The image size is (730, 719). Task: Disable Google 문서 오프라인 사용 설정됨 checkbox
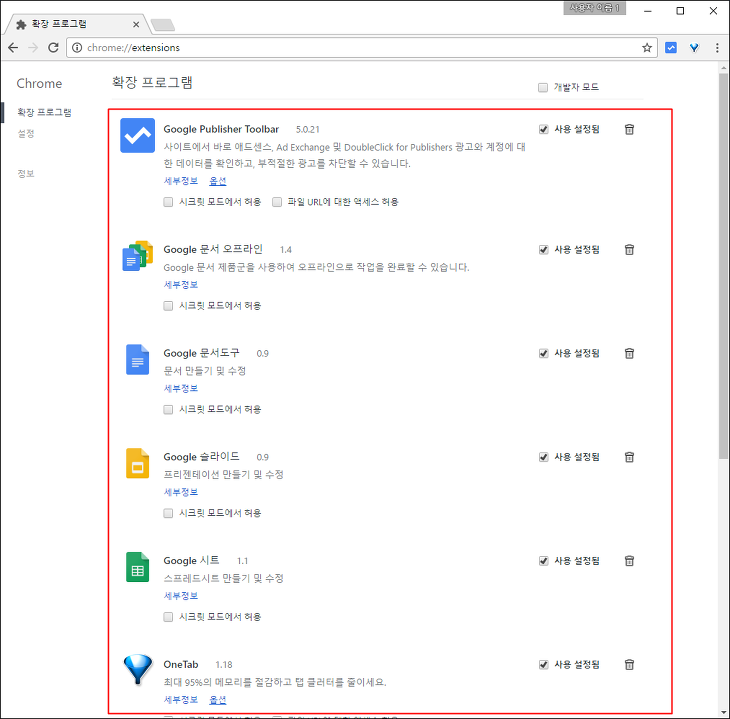tap(543, 250)
